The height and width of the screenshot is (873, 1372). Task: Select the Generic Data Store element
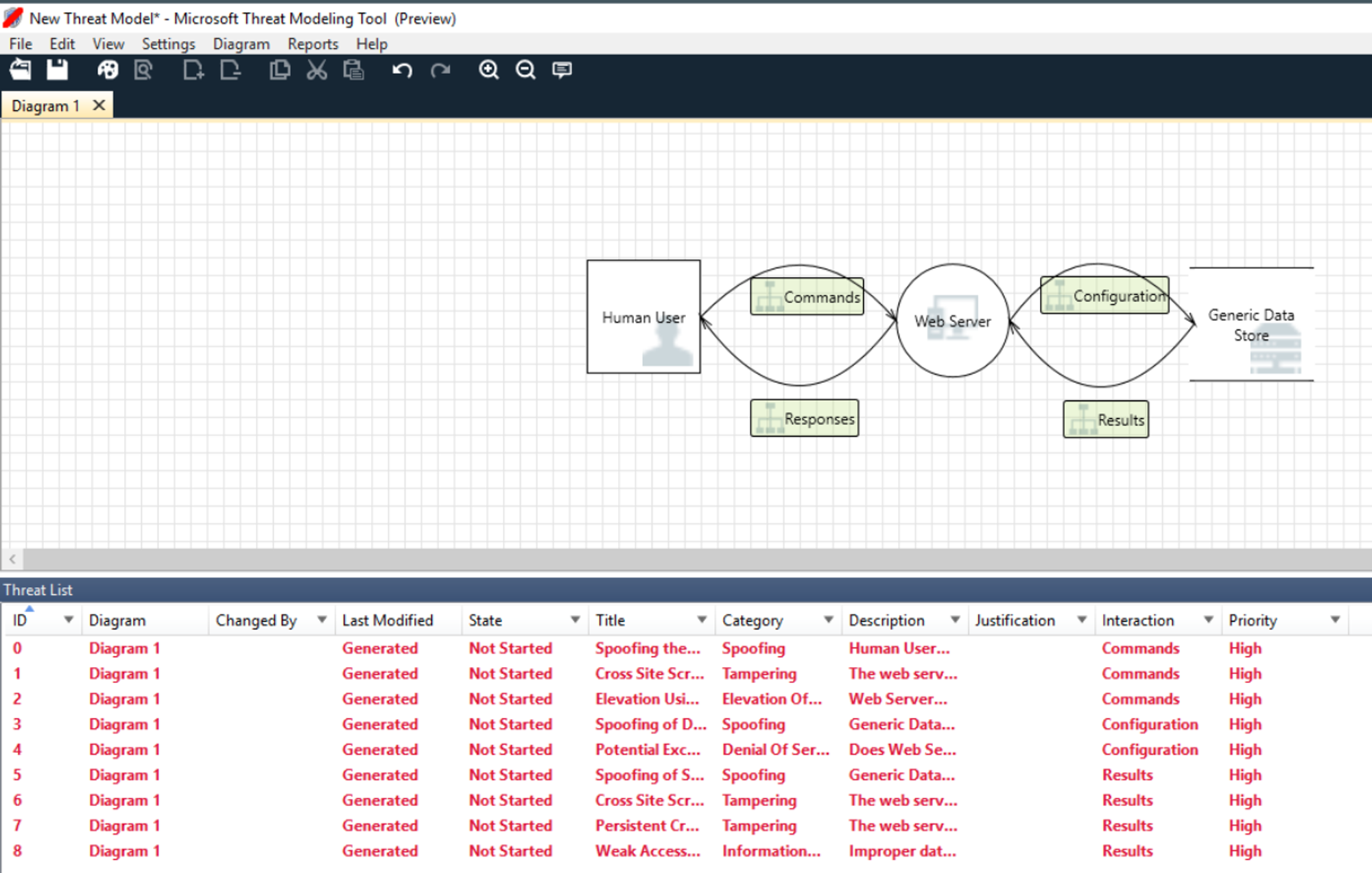point(1251,324)
